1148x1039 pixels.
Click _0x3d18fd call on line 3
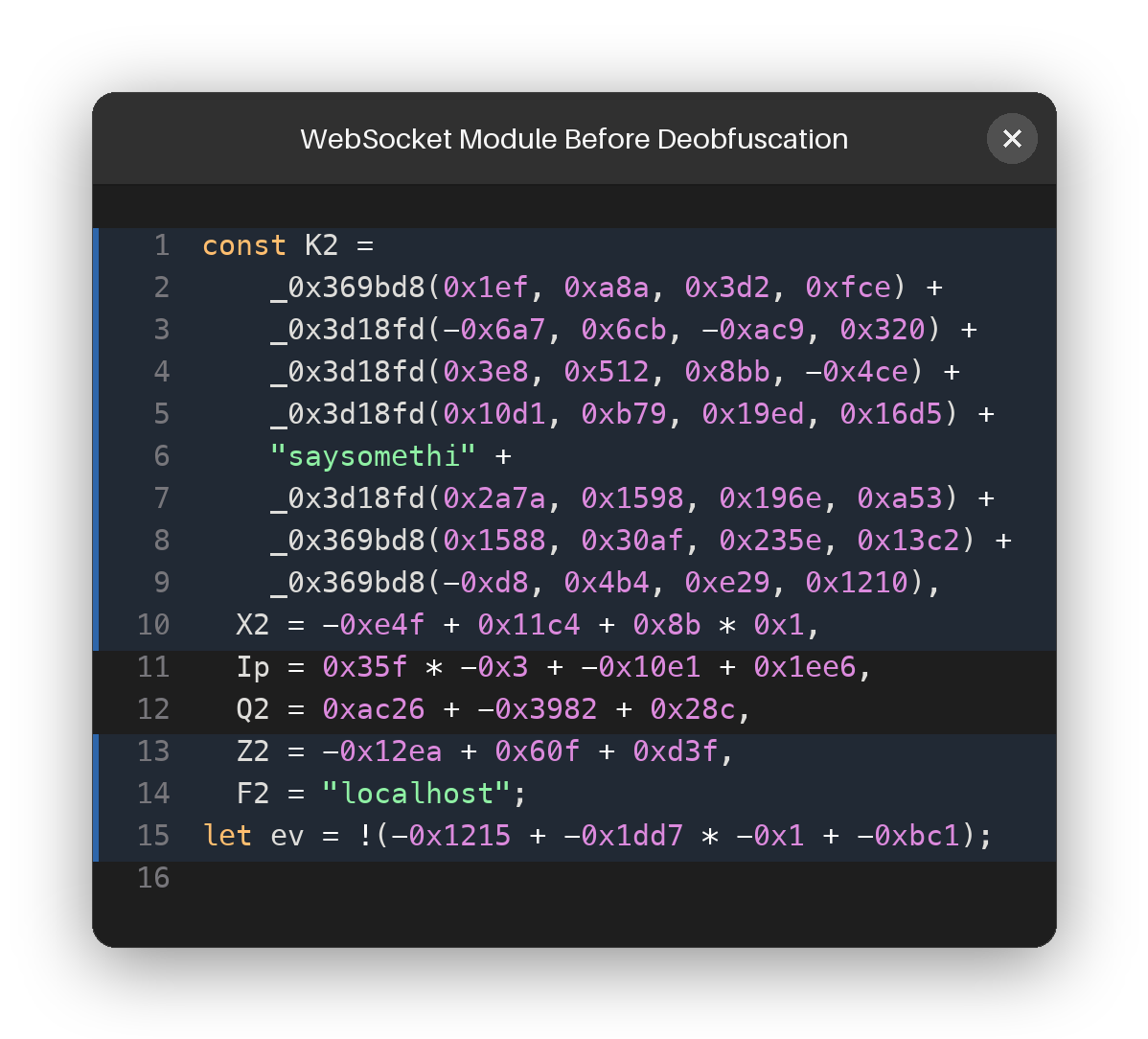348,330
